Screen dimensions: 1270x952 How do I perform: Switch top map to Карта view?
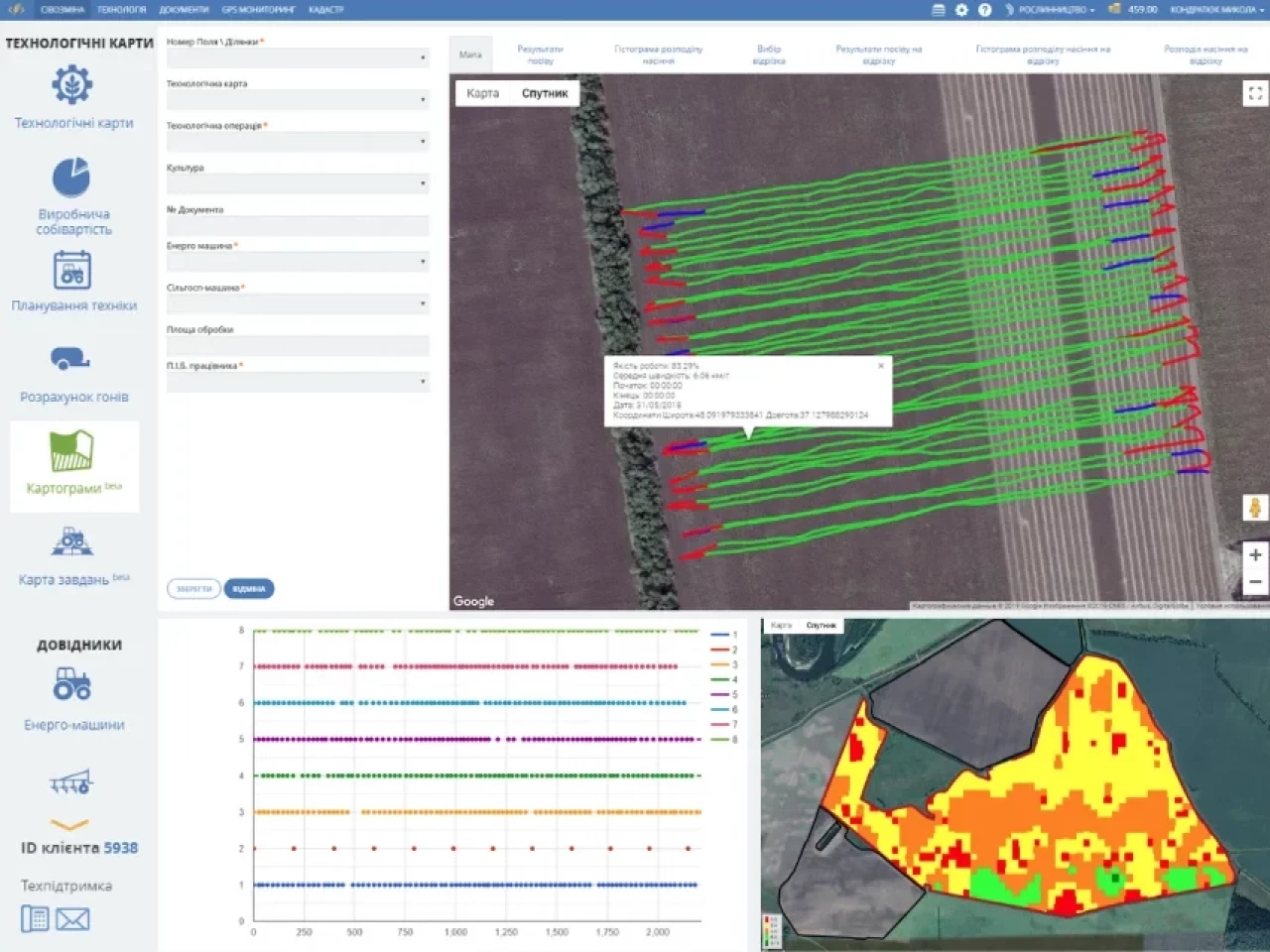[x=483, y=93]
